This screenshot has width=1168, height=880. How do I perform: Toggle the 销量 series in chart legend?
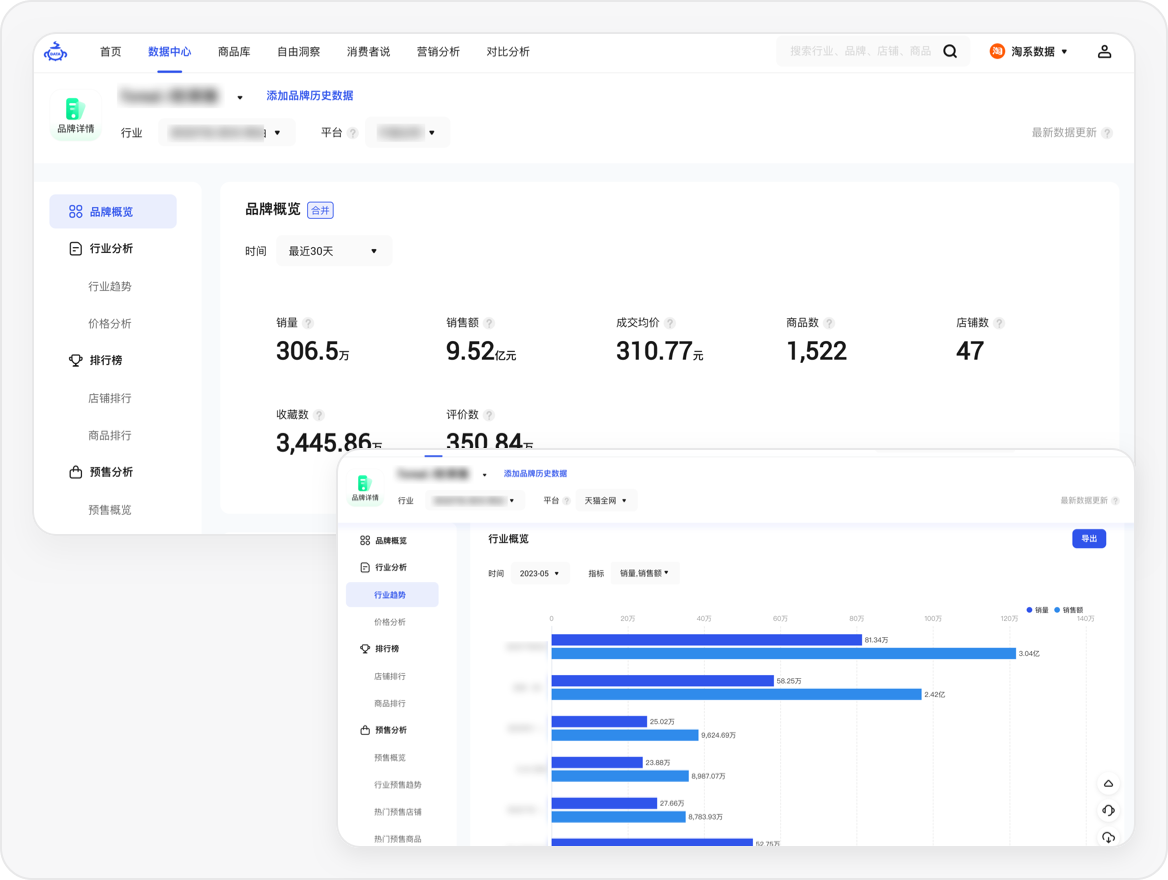tap(1037, 609)
